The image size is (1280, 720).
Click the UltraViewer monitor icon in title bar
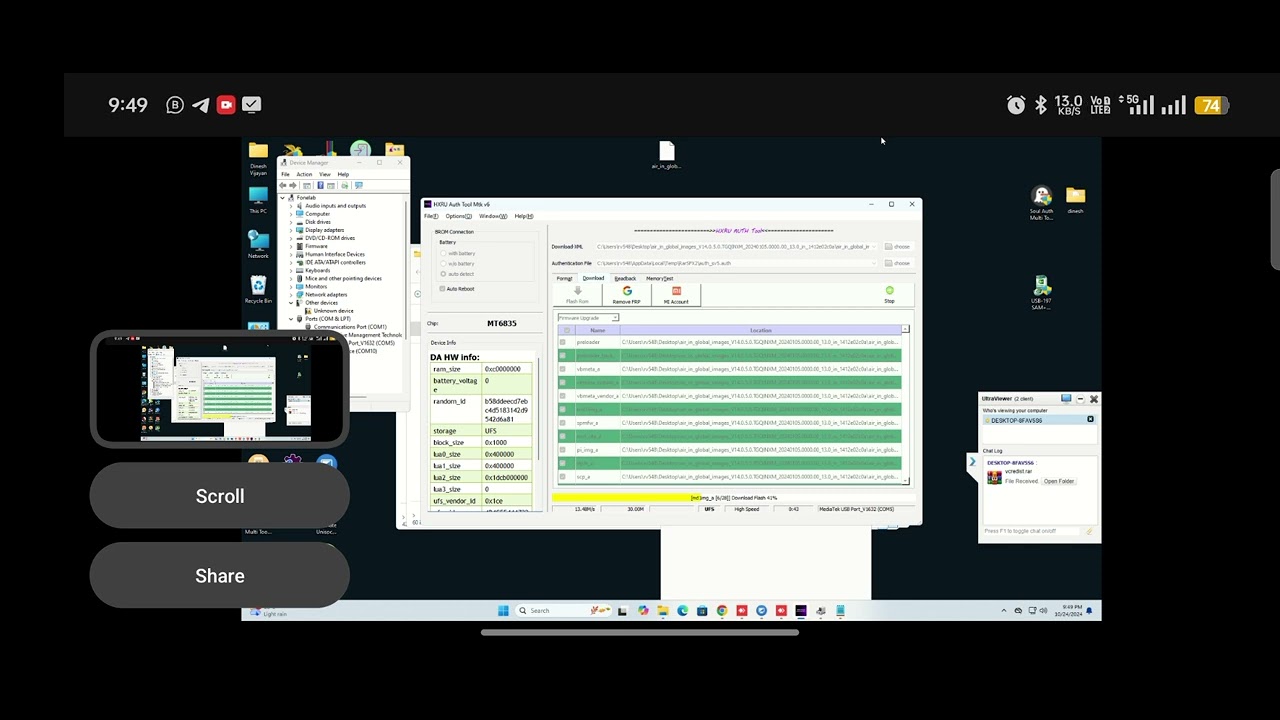click(x=1066, y=399)
